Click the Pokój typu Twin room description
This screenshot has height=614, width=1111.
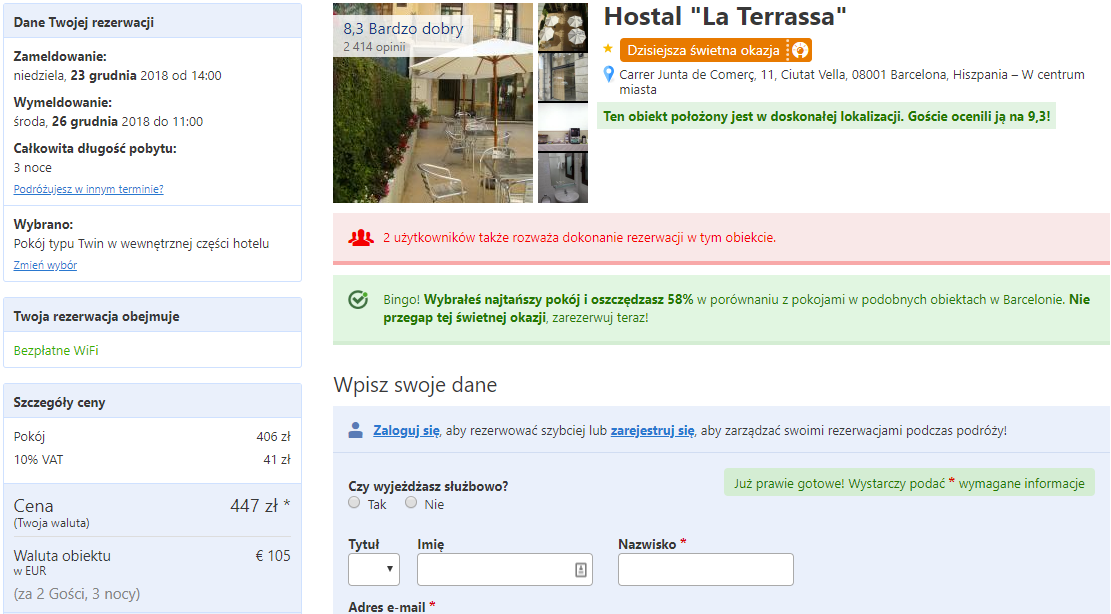141,244
